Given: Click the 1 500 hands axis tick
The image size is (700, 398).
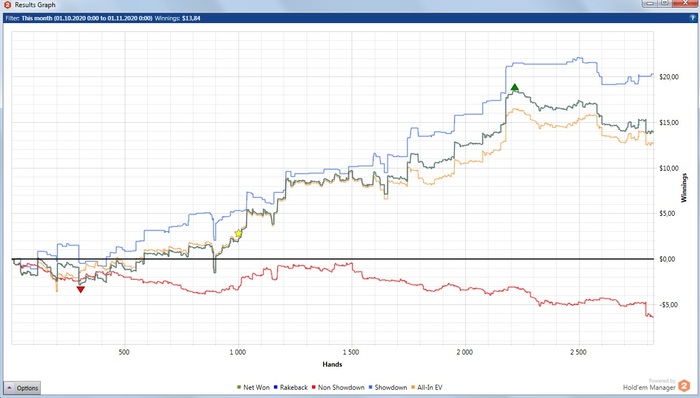Looking at the screenshot, I should [351, 352].
